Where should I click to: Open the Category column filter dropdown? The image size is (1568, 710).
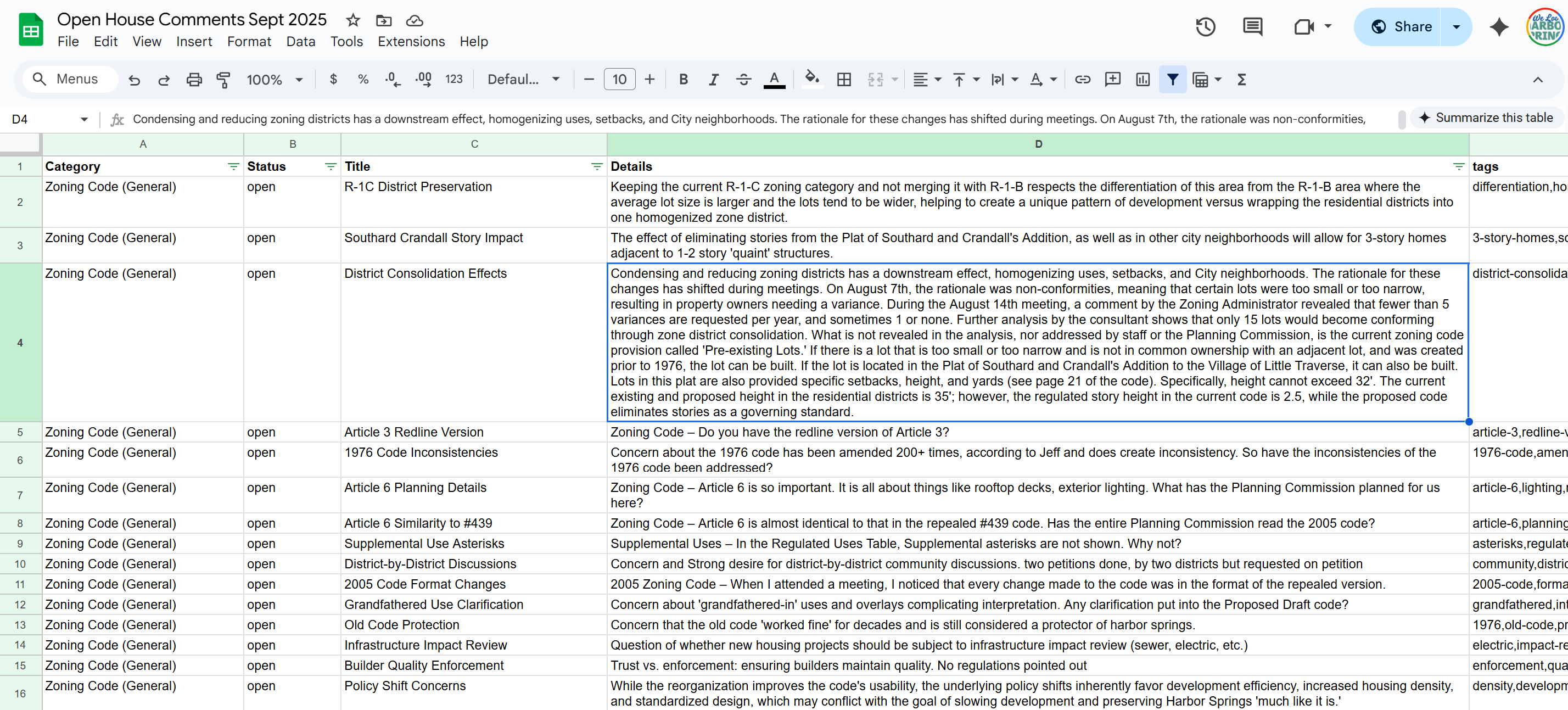pyautogui.click(x=233, y=166)
